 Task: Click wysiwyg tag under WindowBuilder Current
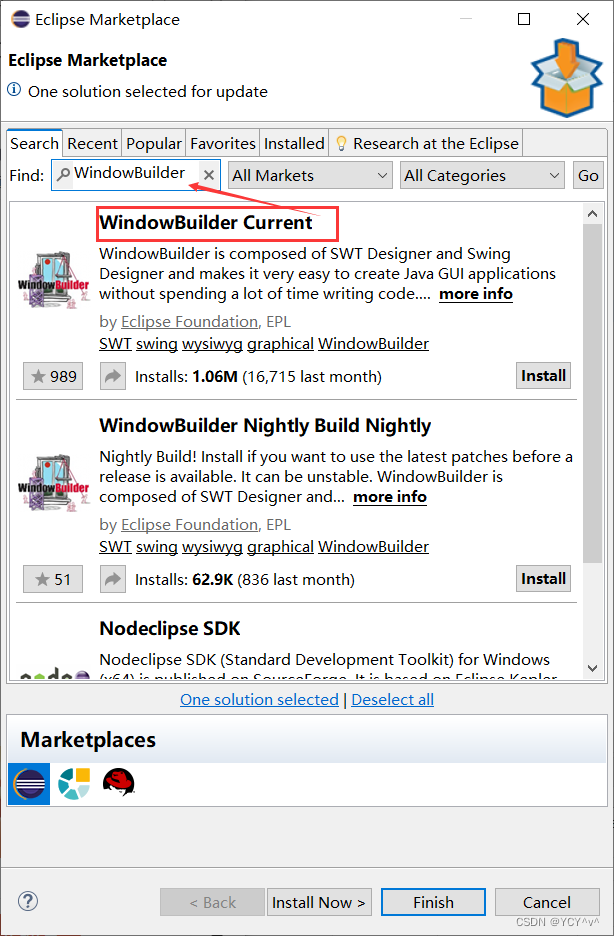tap(212, 344)
